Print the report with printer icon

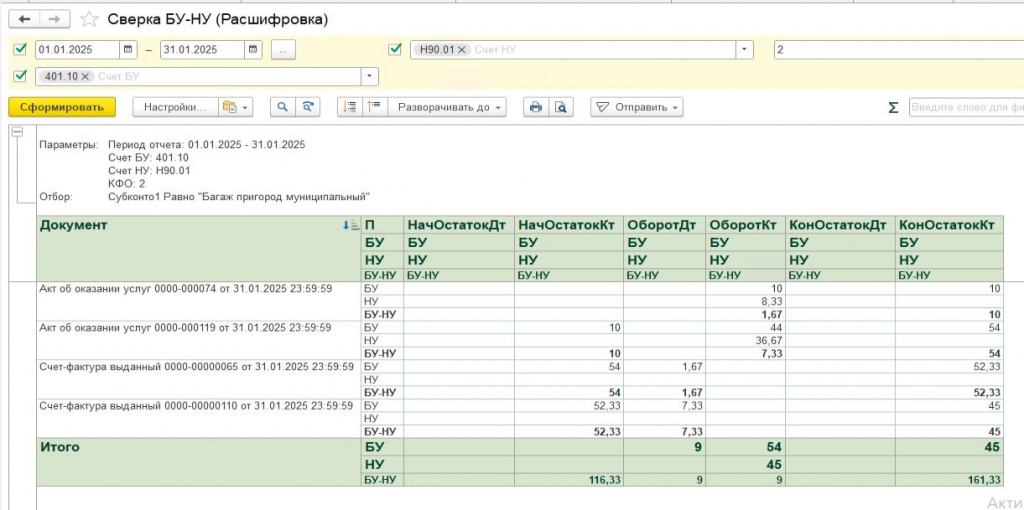536,107
